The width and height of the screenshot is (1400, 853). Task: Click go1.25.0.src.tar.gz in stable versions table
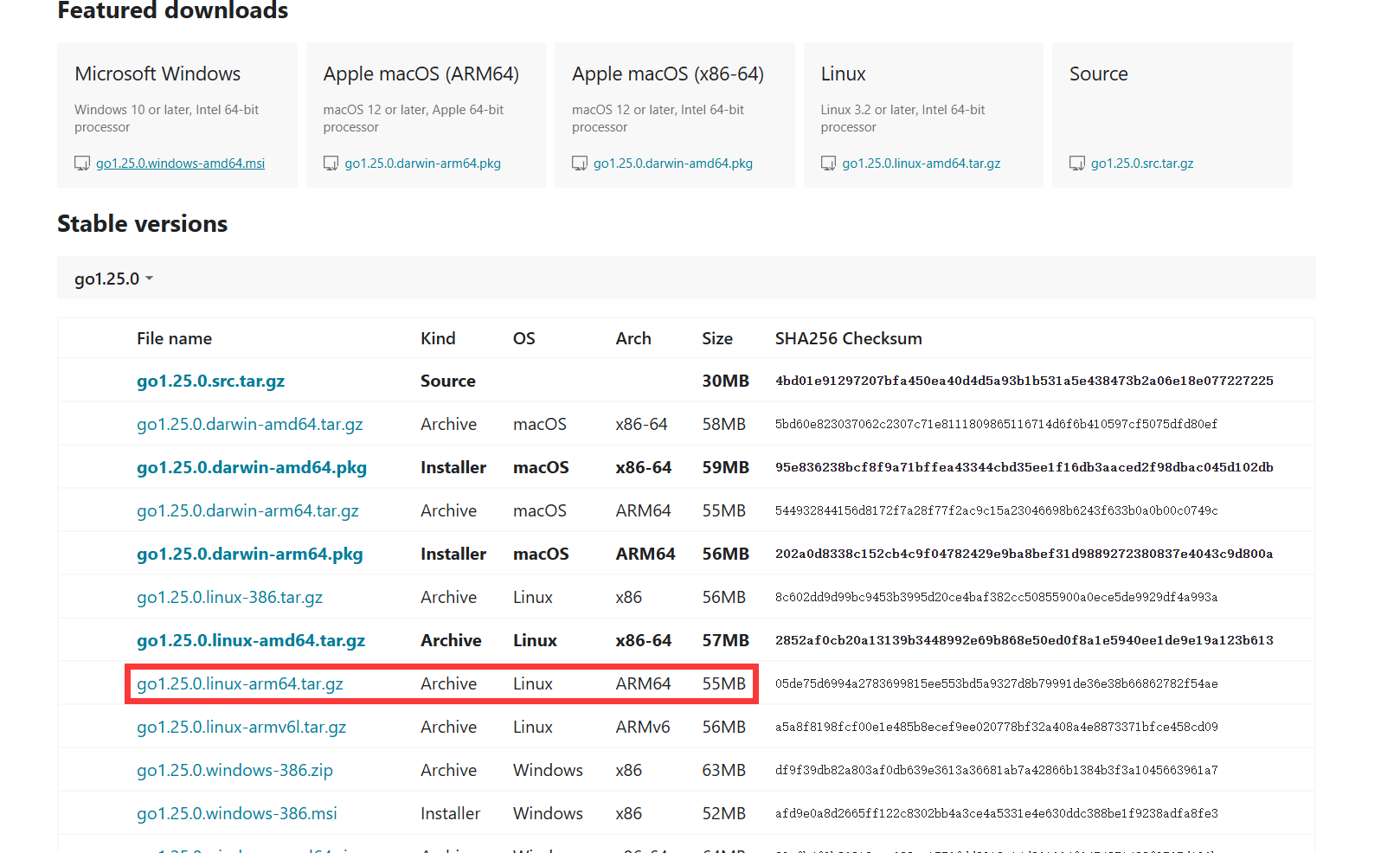(x=210, y=381)
